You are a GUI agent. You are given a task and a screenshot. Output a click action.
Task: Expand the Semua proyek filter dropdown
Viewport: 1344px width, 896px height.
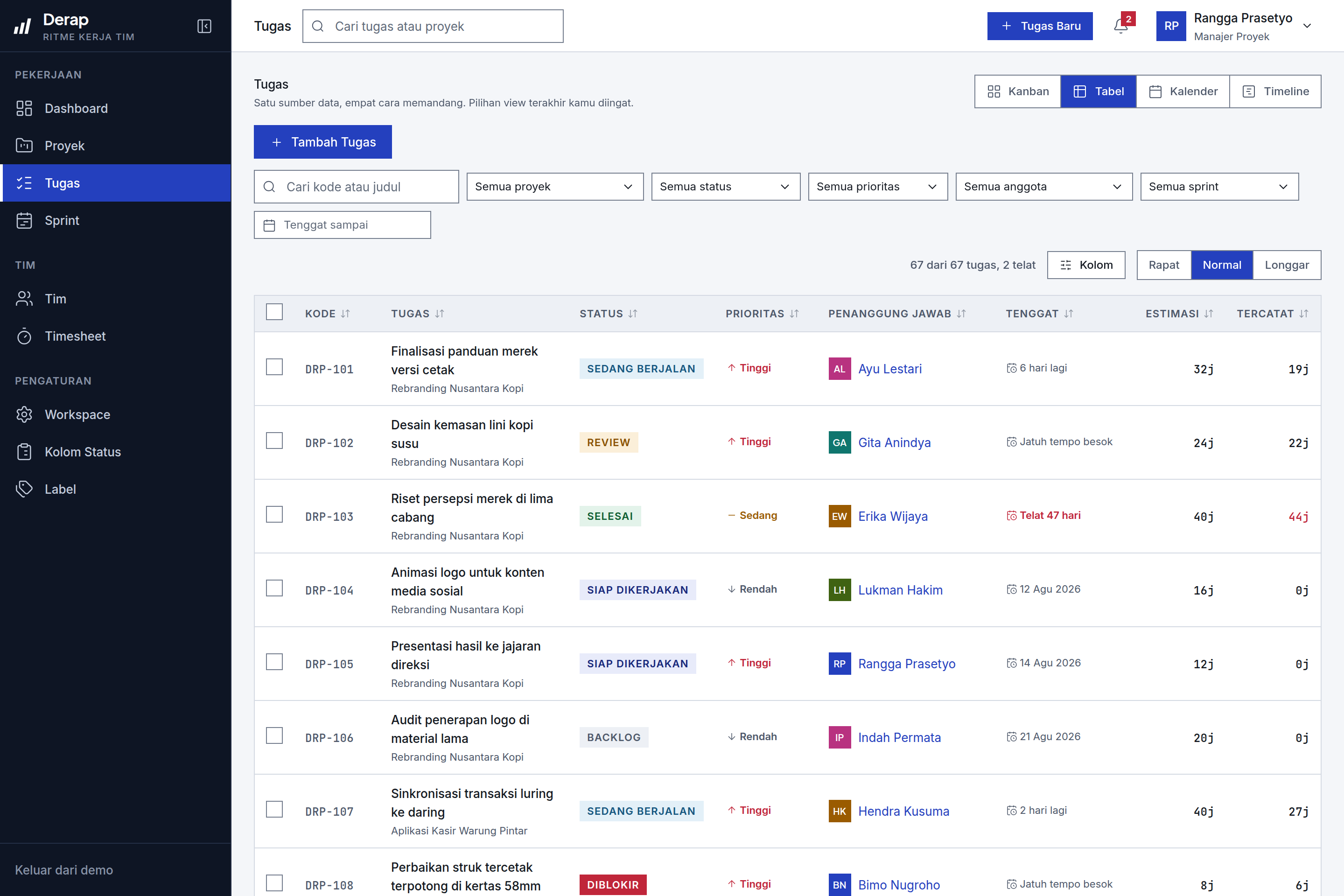555,187
